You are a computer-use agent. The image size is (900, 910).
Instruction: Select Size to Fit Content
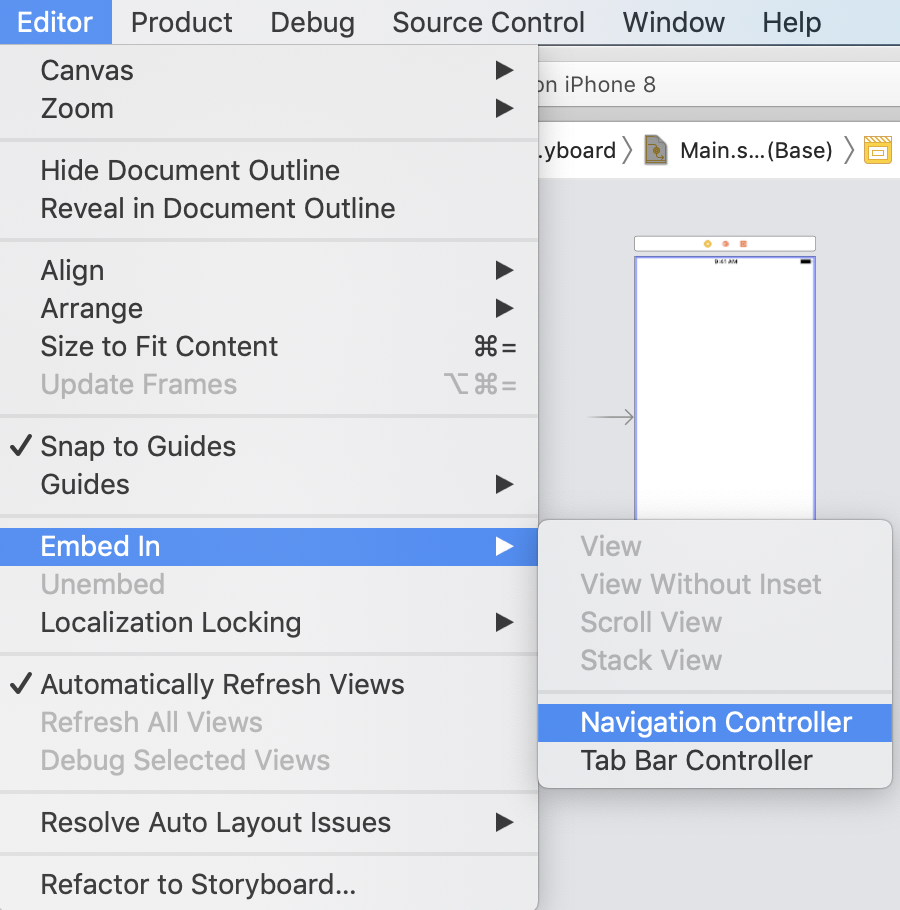(x=269, y=346)
